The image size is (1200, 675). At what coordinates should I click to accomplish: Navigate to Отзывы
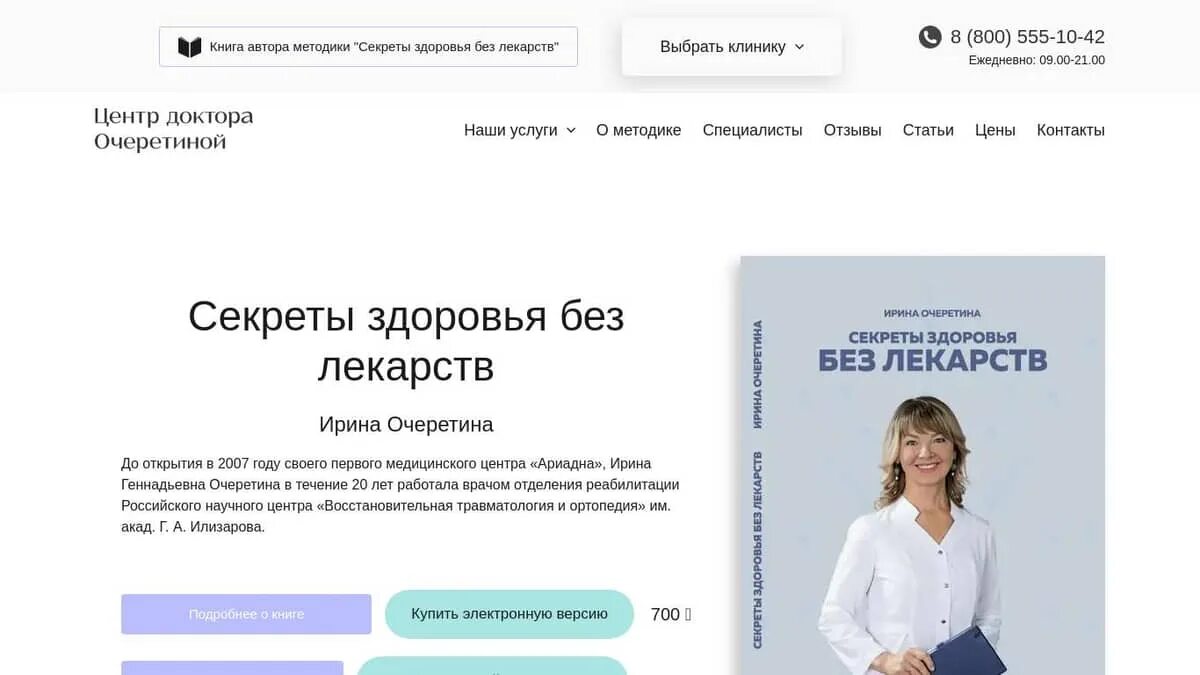(x=853, y=130)
